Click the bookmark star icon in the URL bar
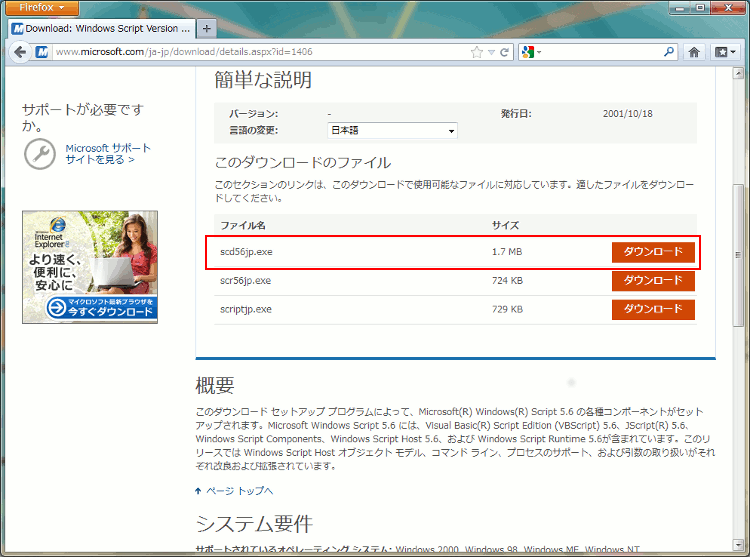The height and width of the screenshot is (557, 750). click(x=477, y=52)
